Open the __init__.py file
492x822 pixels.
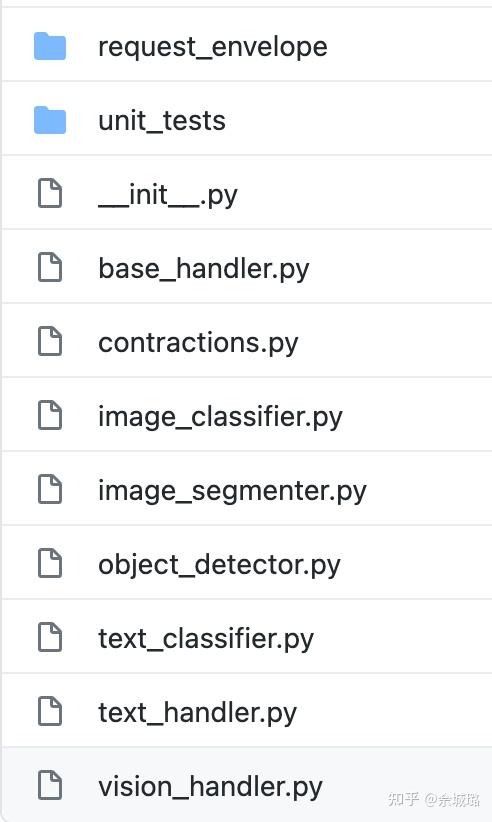[x=168, y=195]
